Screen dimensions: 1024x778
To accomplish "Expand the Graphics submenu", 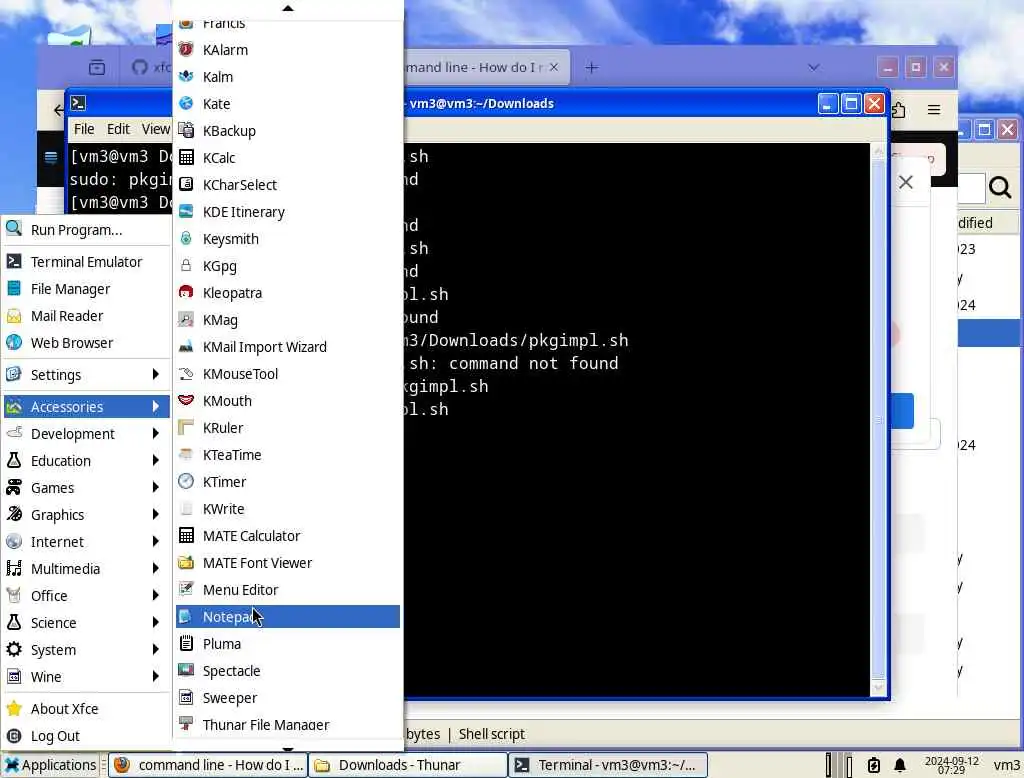I will click(x=86, y=515).
